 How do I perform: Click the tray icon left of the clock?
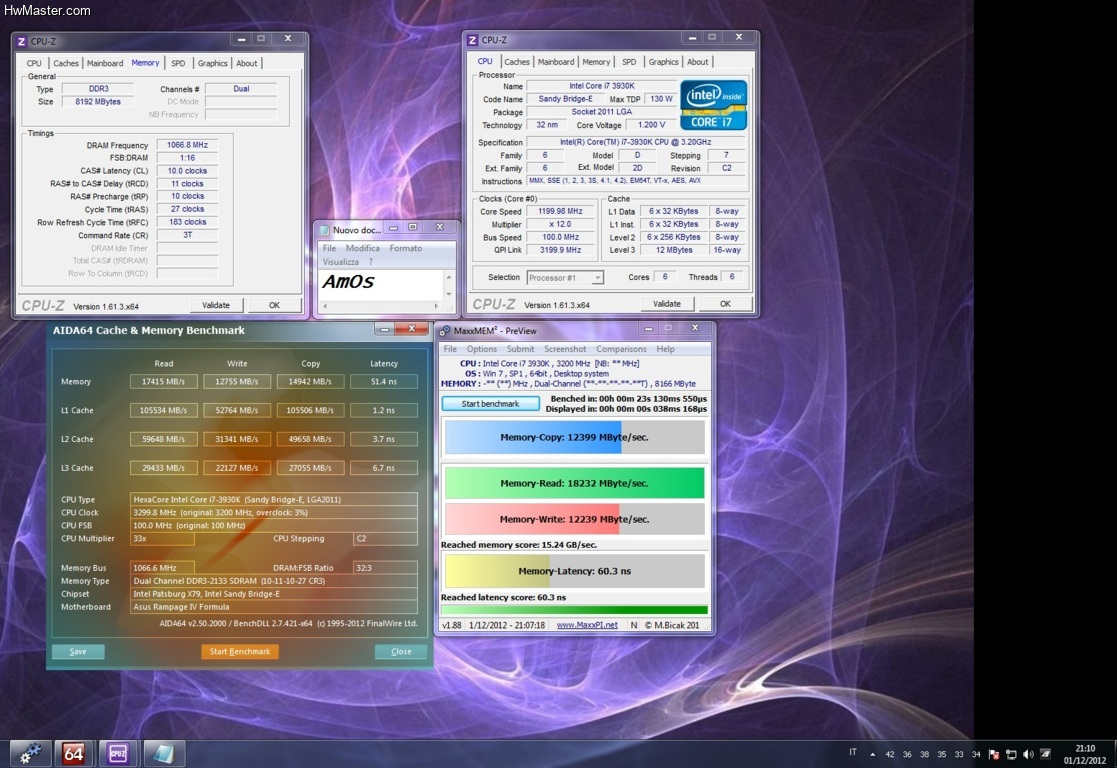(x=1045, y=754)
